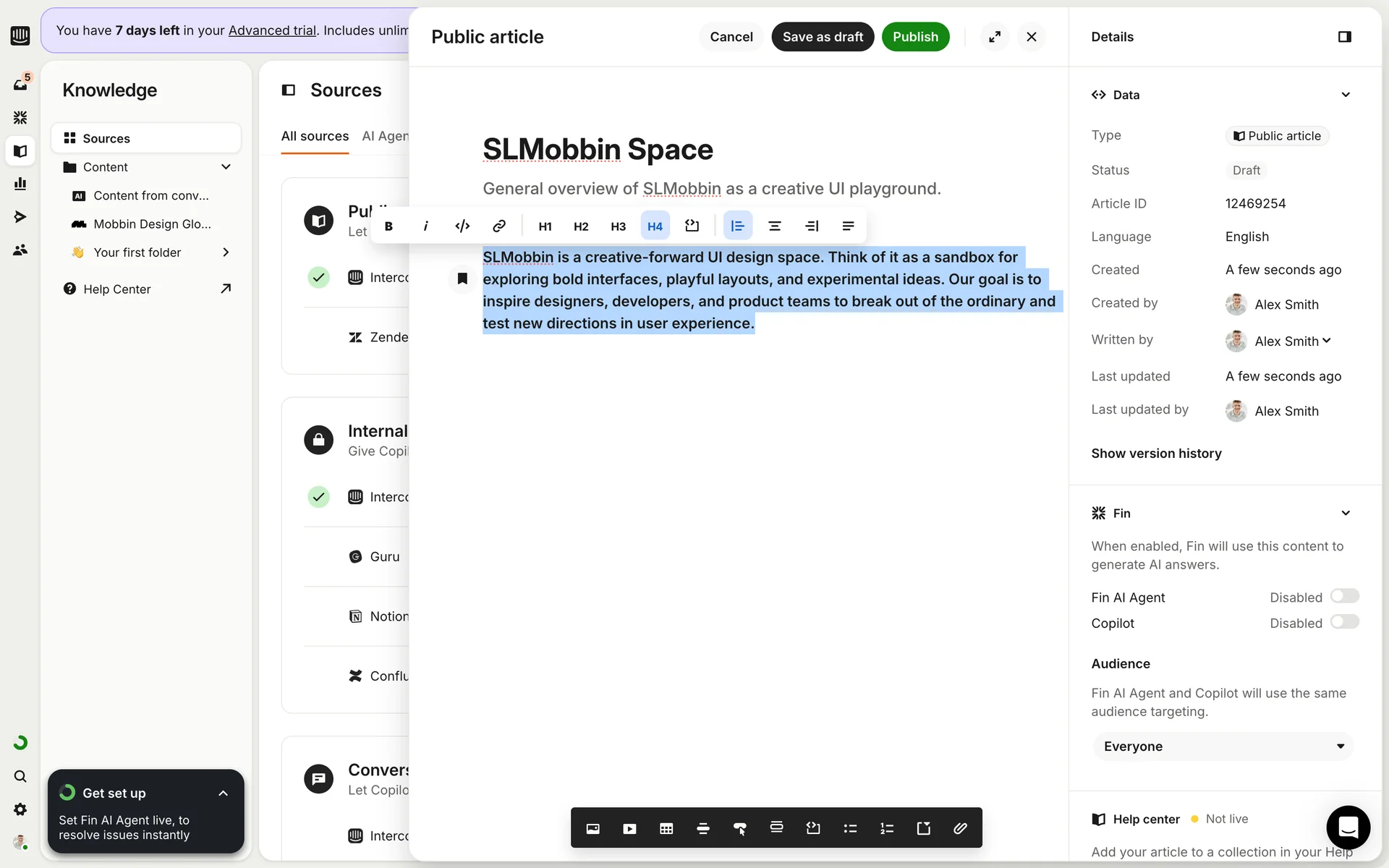The image size is (1389, 868).
Task: Click green checkmark beside Internal Intercom source
Action: (318, 497)
